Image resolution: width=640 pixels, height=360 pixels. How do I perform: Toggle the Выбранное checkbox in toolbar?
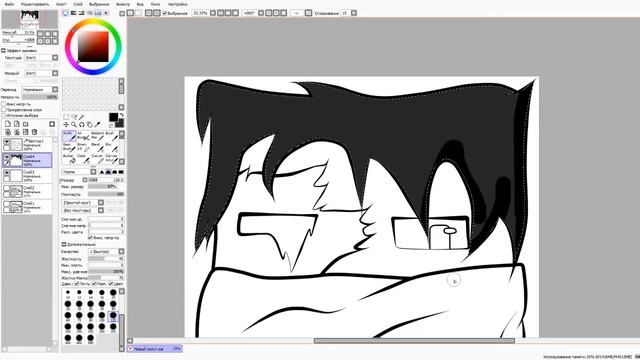(164, 13)
